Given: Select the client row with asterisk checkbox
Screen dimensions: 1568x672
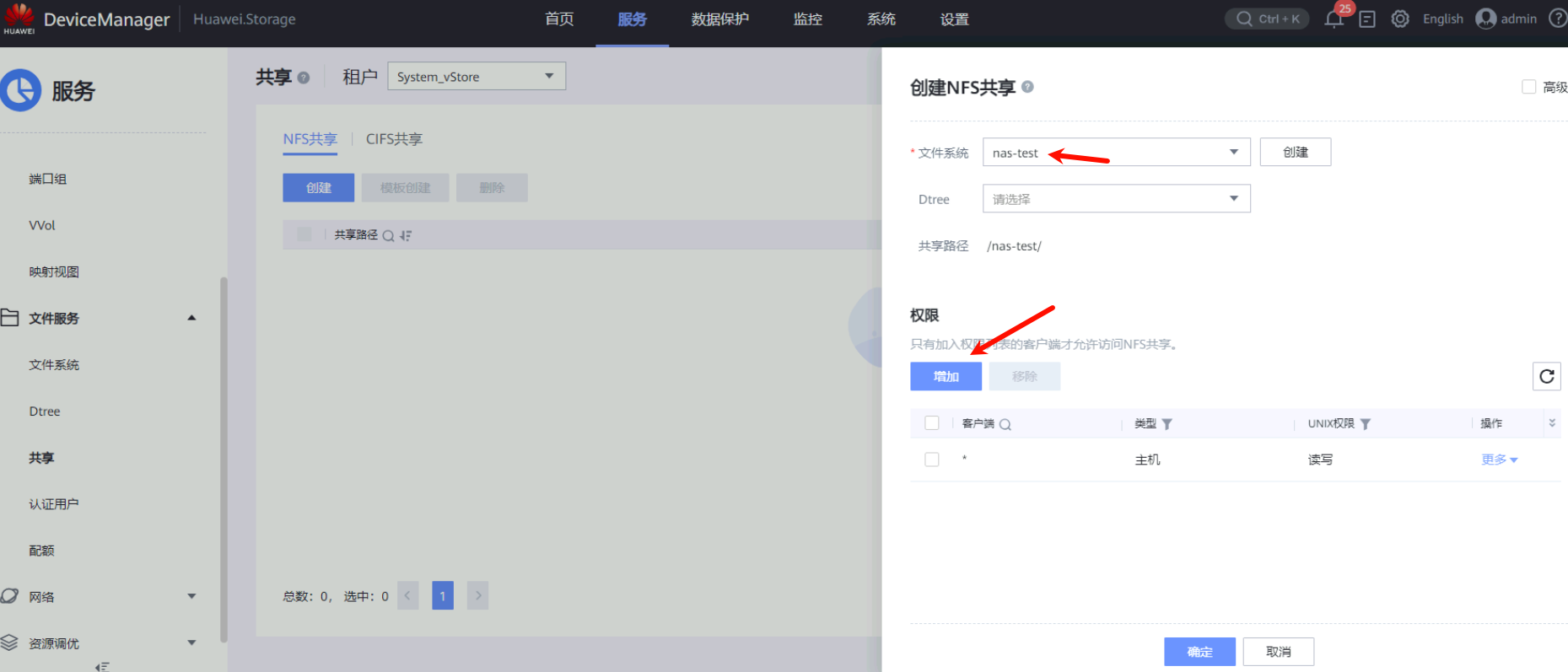Looking at the screenshot, I should [x=932, y=460].
